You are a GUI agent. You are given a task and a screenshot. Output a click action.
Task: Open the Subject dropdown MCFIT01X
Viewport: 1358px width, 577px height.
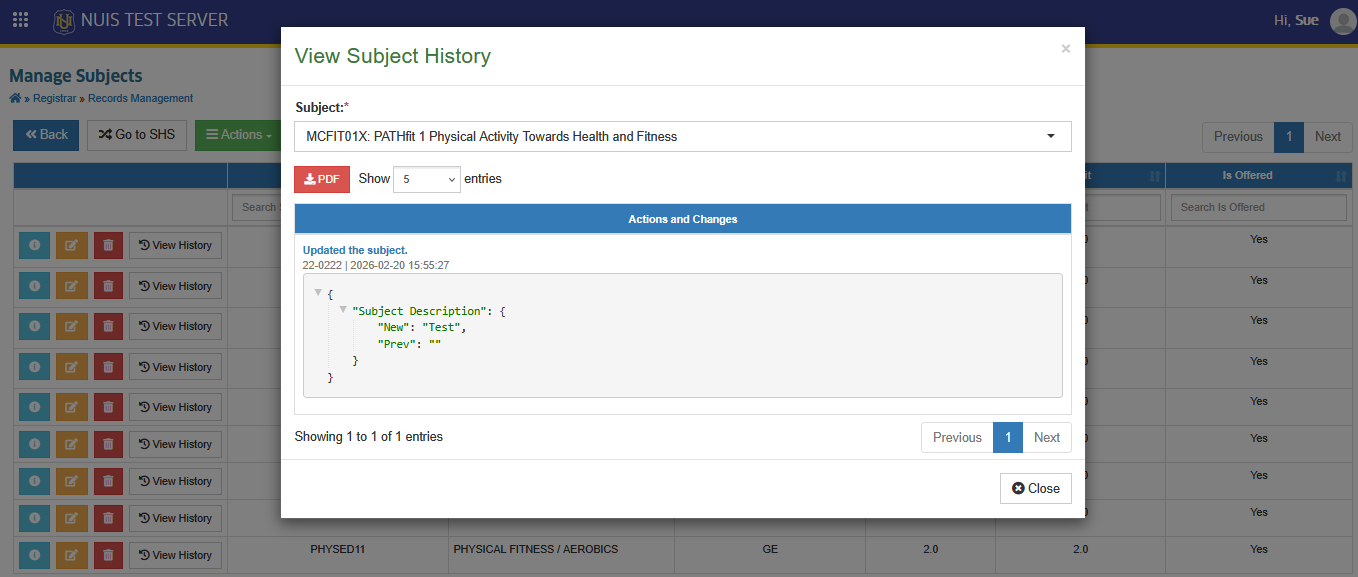683,136
